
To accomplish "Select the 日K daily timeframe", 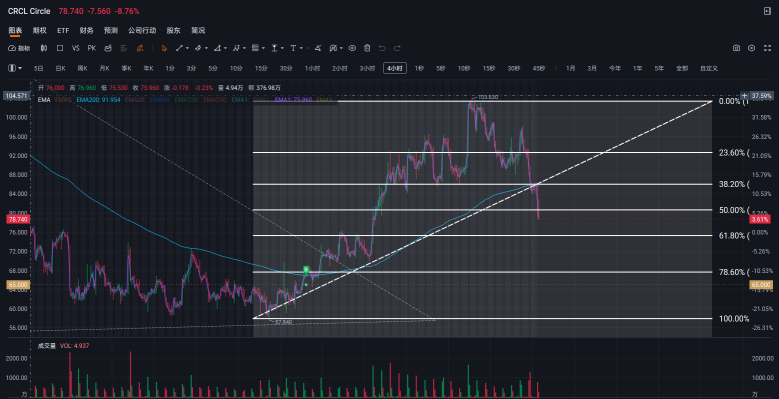I will (x=60, y=68).
